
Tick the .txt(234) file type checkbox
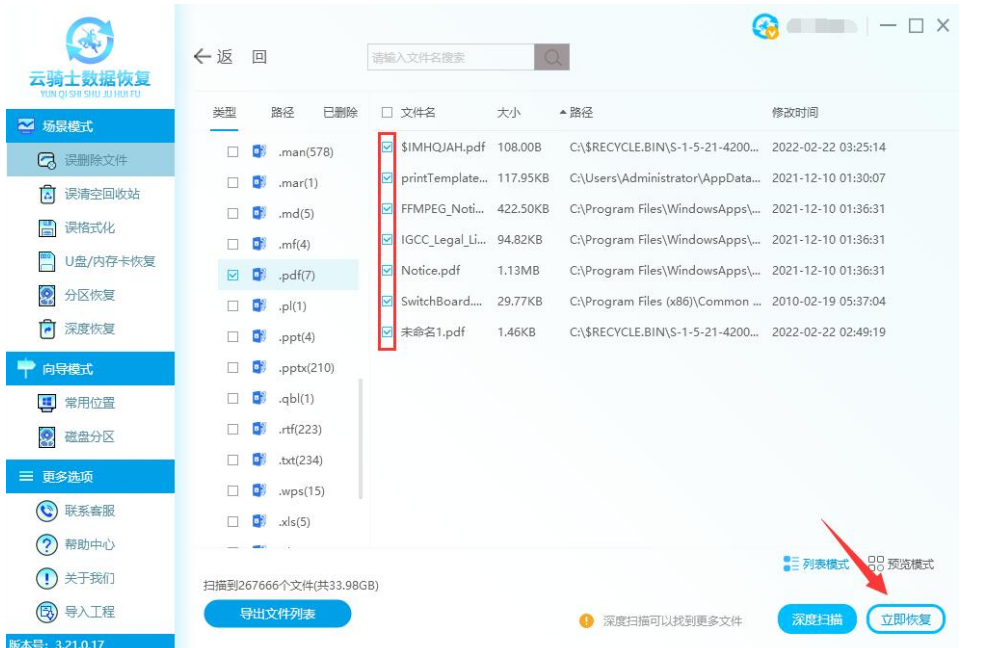[232, 460]
